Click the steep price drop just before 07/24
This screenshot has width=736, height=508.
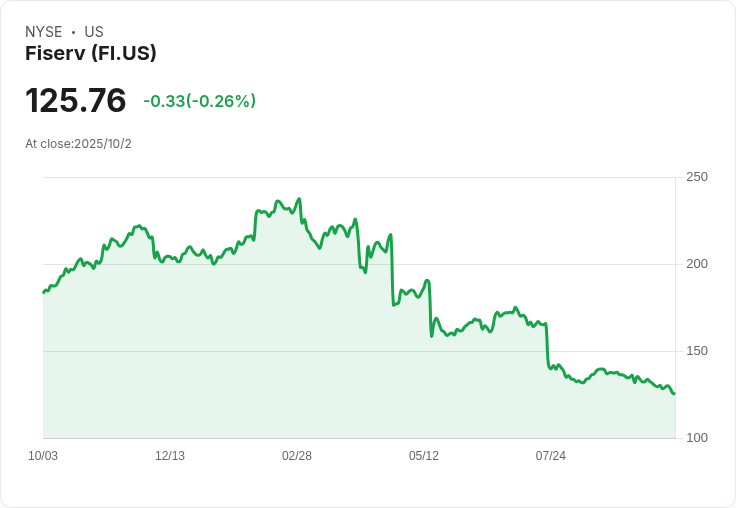547,345
